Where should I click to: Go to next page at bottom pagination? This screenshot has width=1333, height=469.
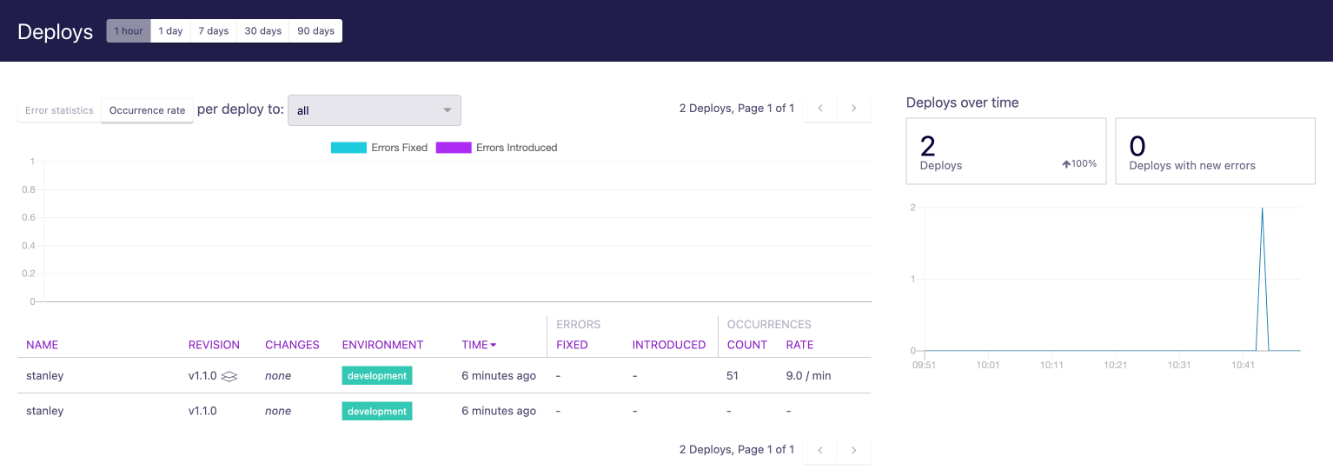(853, 450)
